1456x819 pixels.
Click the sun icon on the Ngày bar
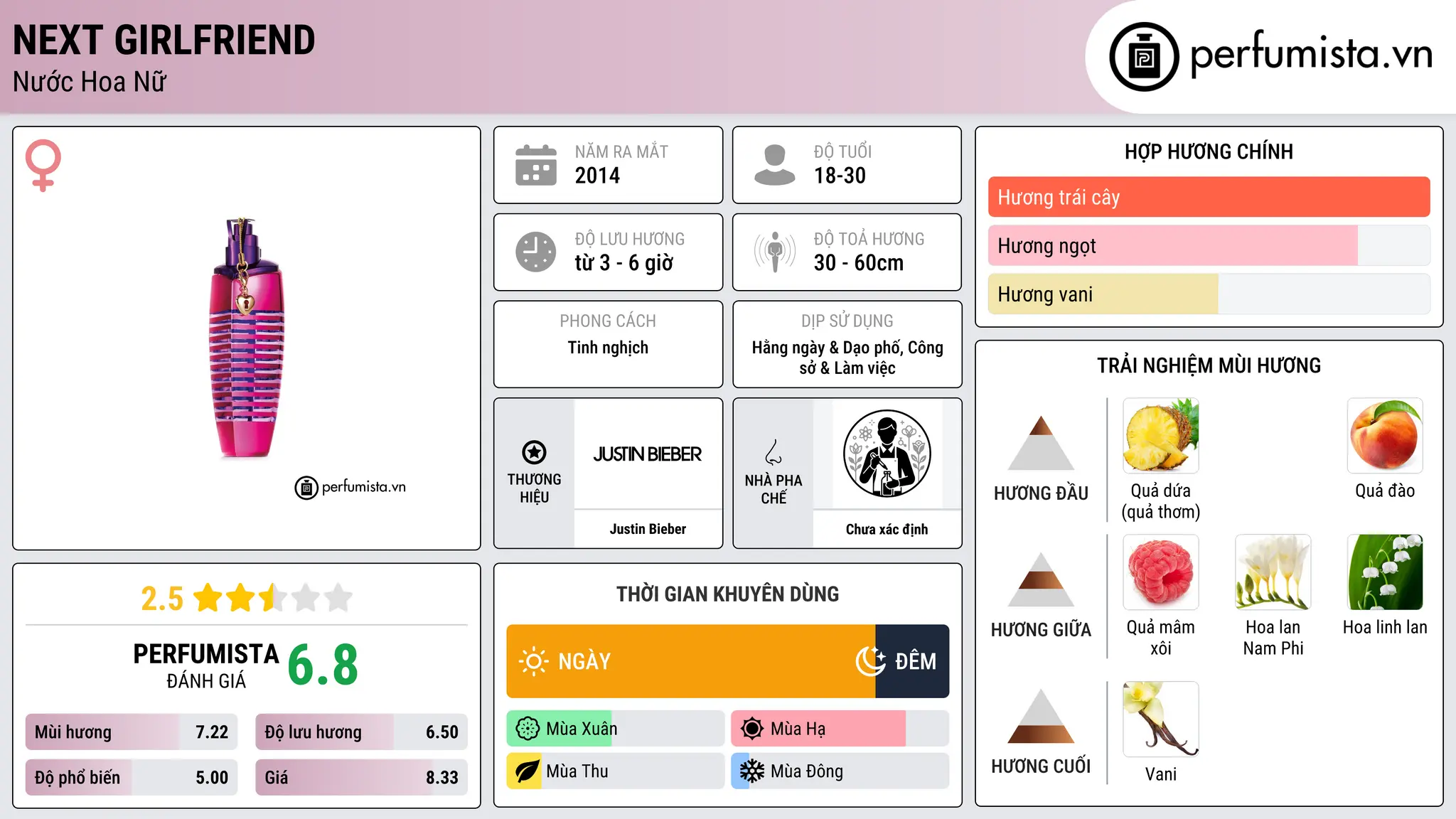point(533,661)
